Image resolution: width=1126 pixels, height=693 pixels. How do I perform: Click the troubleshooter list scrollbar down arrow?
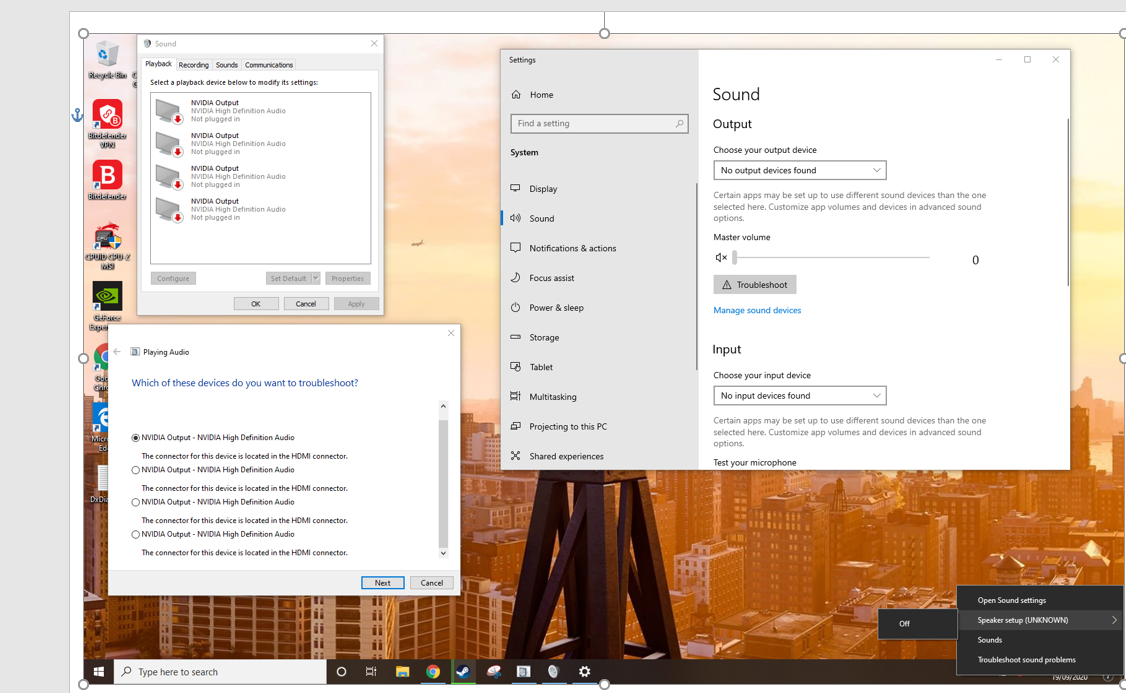pos(443,553)
